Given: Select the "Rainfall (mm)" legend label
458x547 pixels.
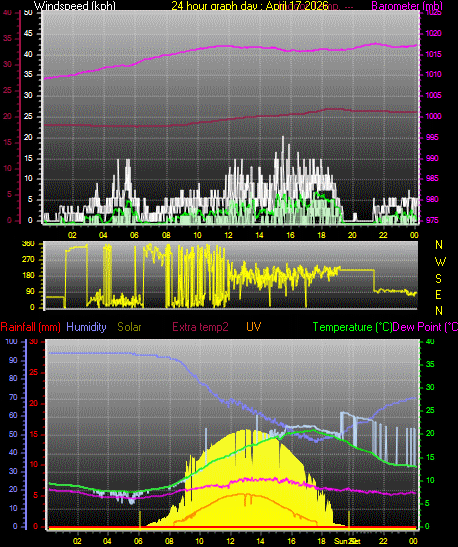Looking at the screenshot, I should point(30,327).
